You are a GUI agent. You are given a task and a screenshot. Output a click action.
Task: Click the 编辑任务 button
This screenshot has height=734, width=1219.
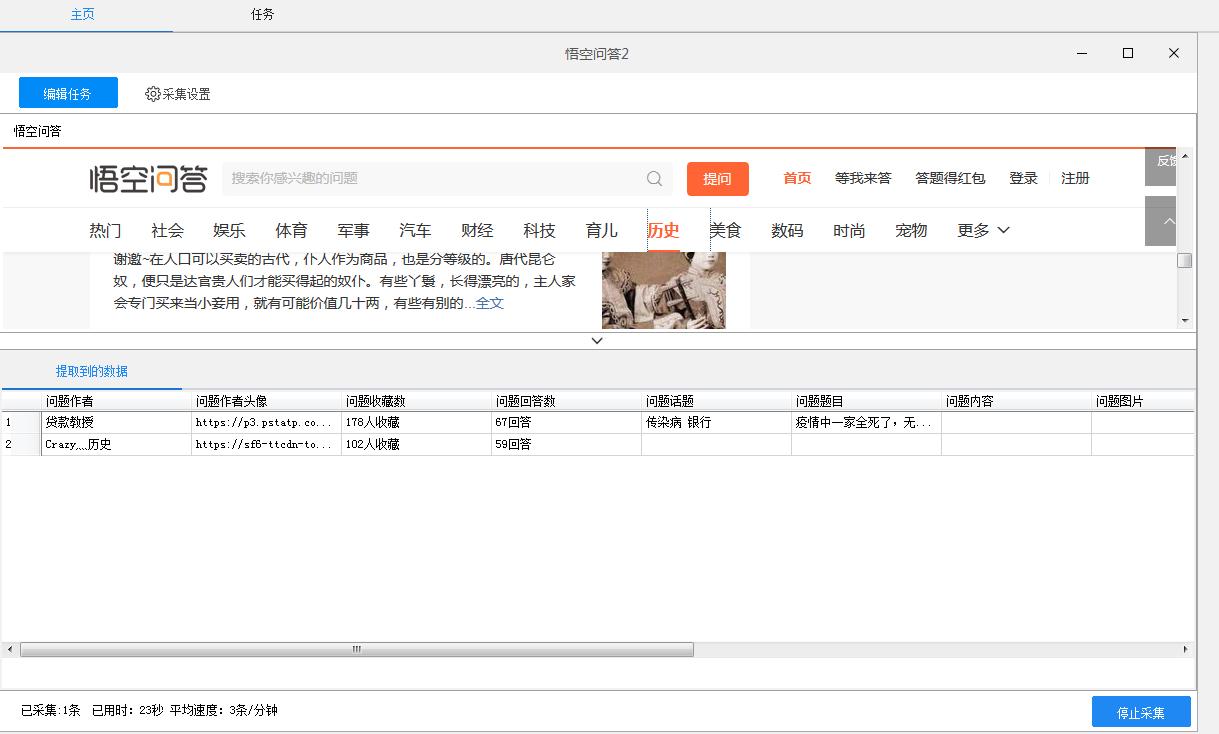tap(68, 93)
